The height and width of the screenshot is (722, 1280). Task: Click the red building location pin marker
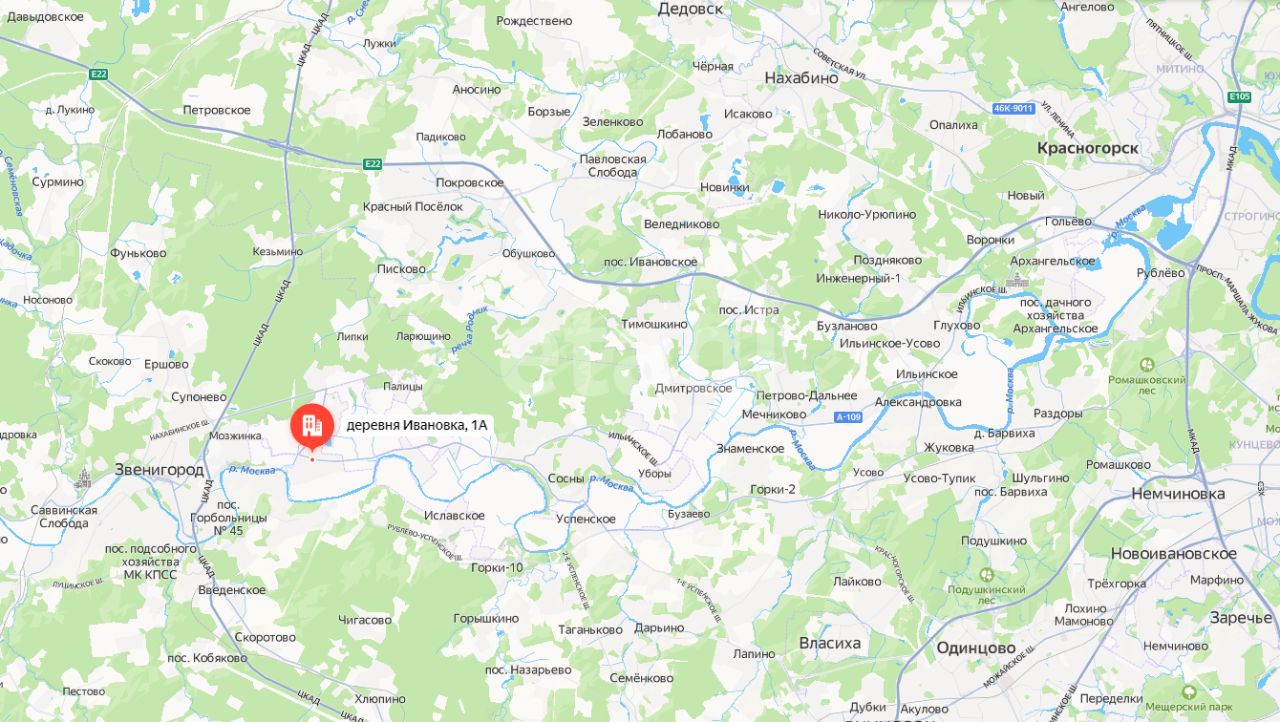pyautogui.click(x=312, y=427)
